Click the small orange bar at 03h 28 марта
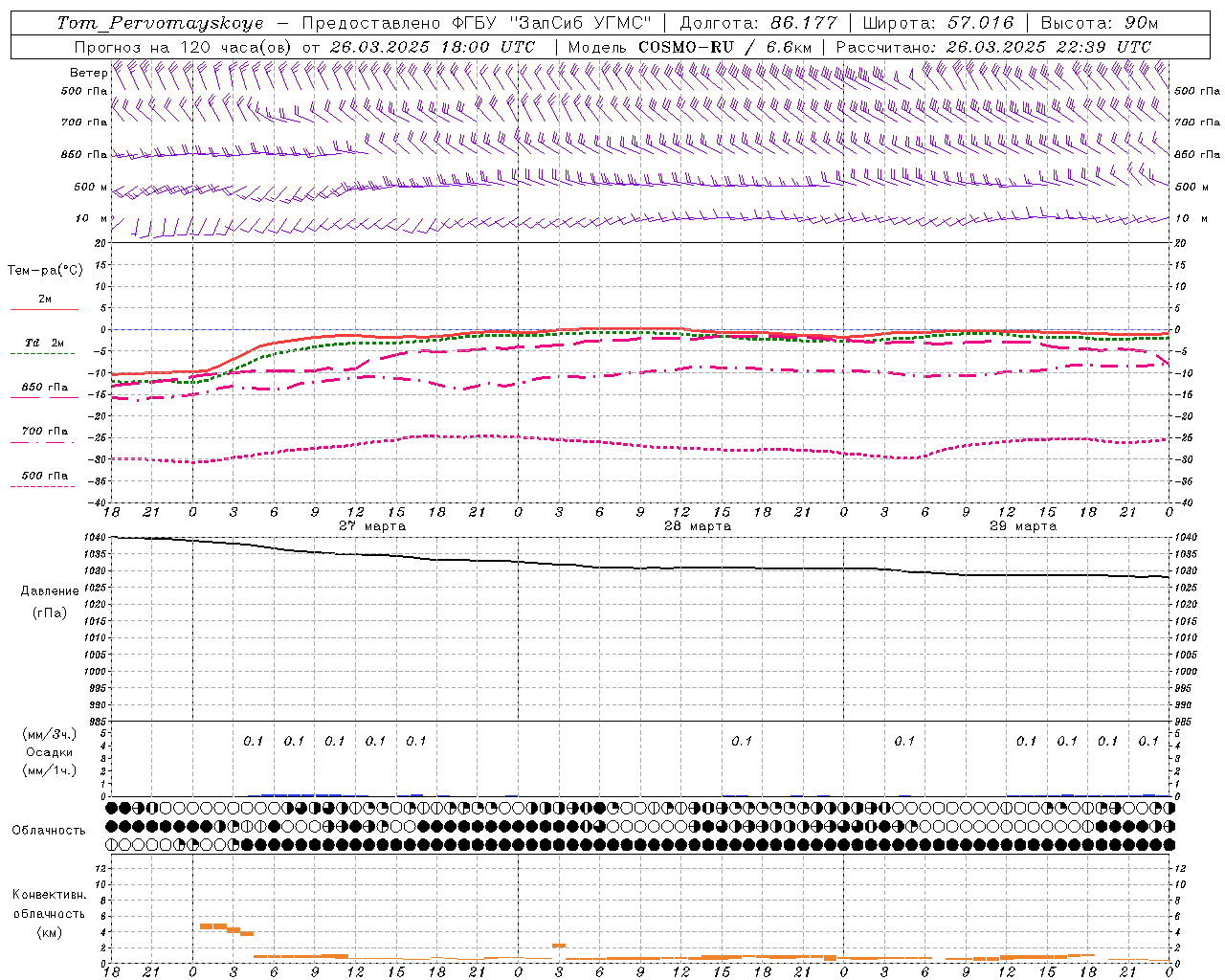The height and width of the screenshot is (980, 1225). pos(559,946)
